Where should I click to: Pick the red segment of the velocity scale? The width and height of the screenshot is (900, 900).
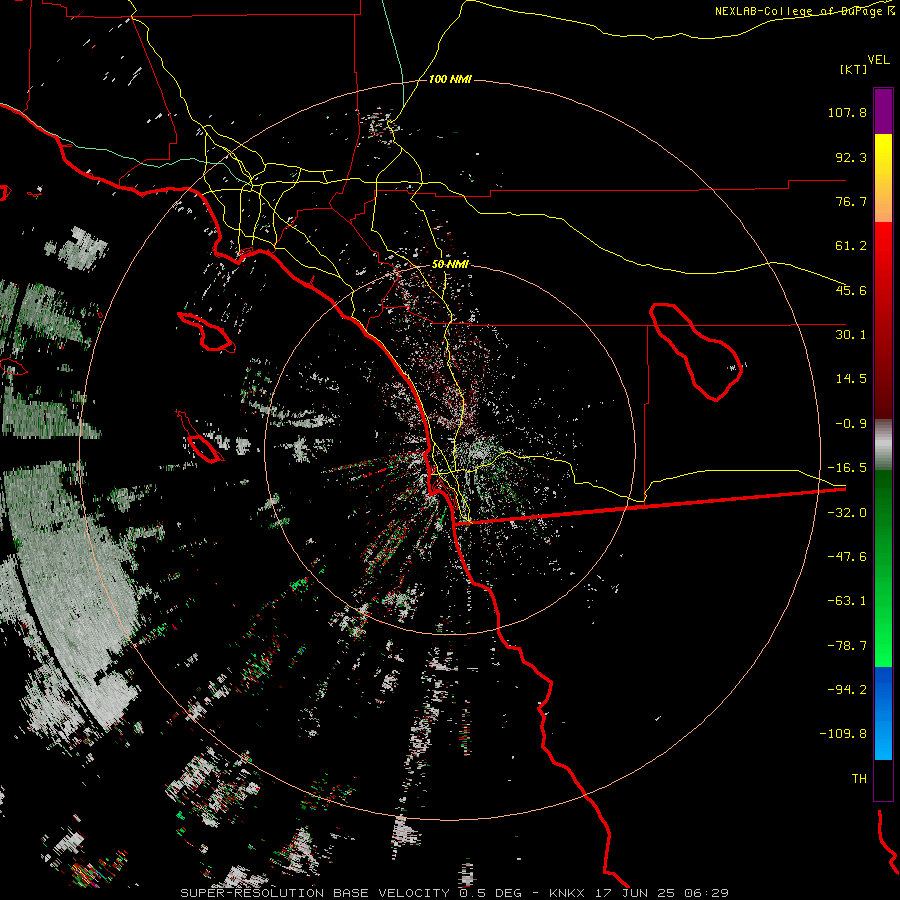(883, 320)
